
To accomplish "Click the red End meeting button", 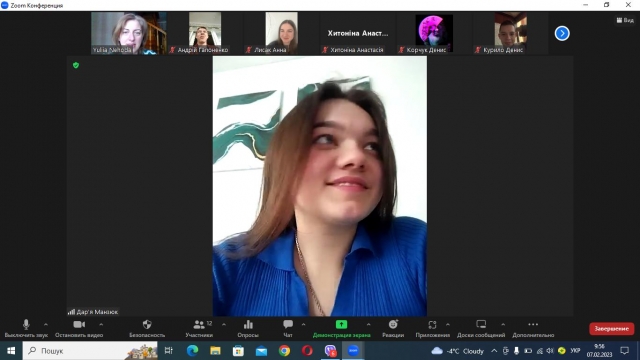I will pos(611,329).
